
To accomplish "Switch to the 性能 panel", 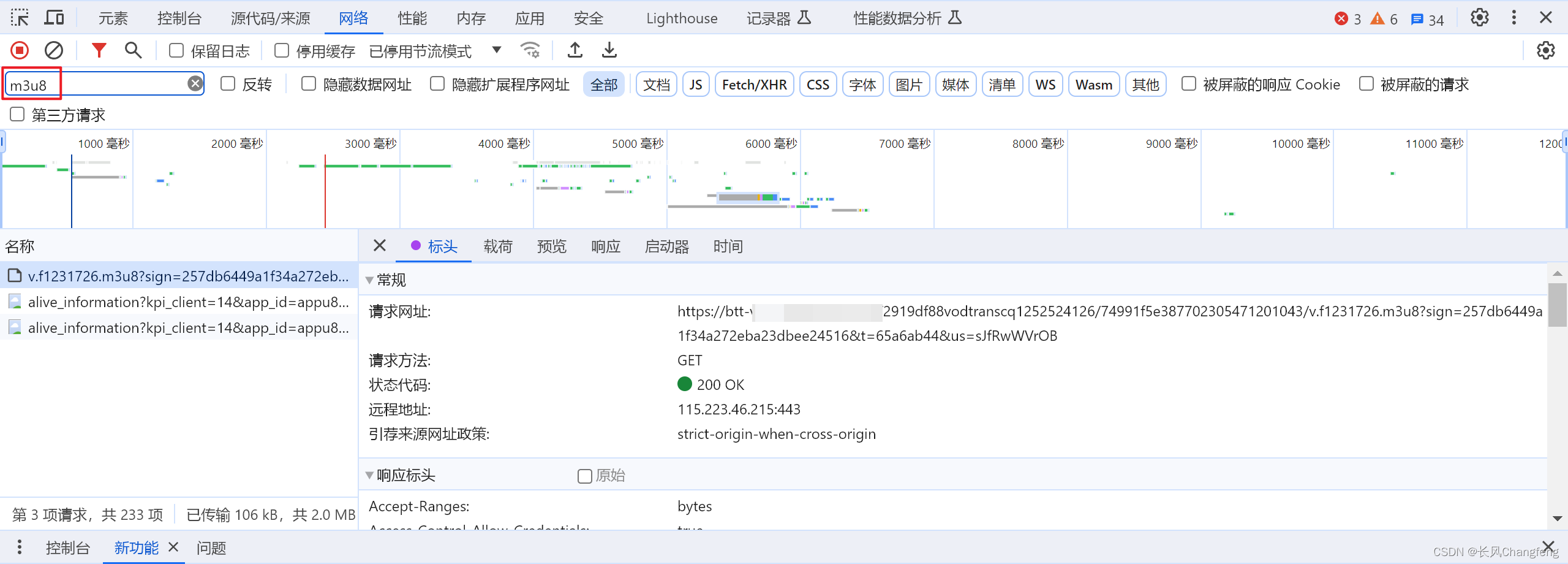I will 412,18.
